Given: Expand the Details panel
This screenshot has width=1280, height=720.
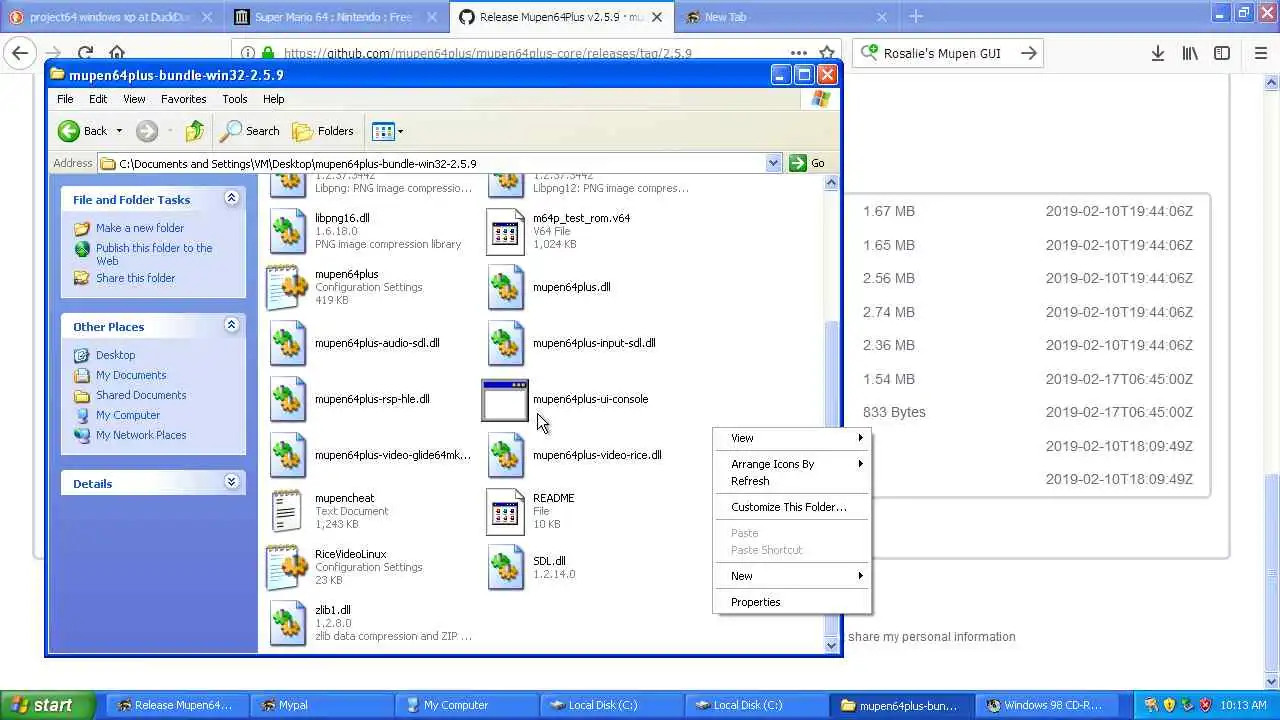Looking at the screenshot, I should point(231,483).
